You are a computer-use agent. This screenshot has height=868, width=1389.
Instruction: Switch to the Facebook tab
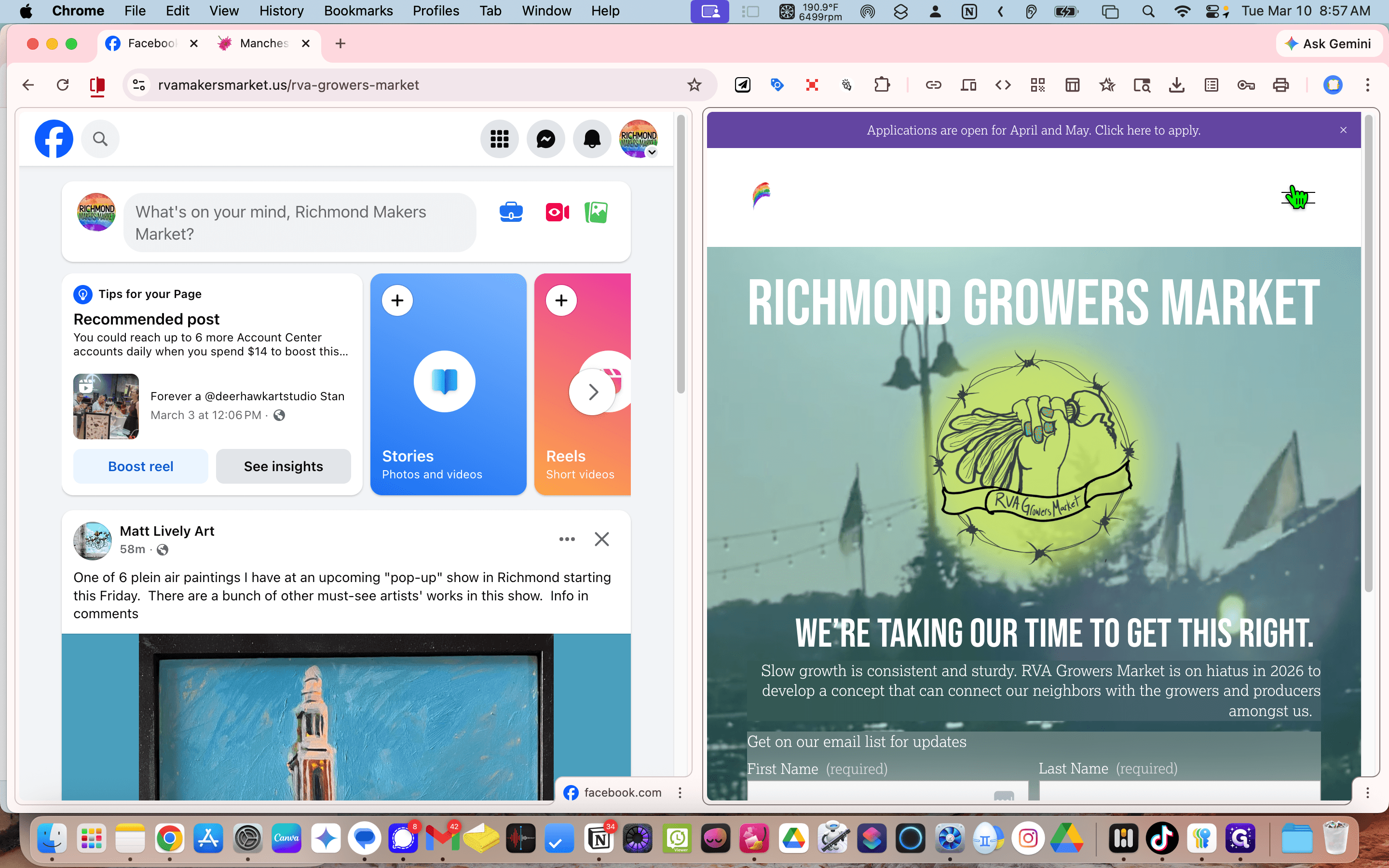click(151, 43)
